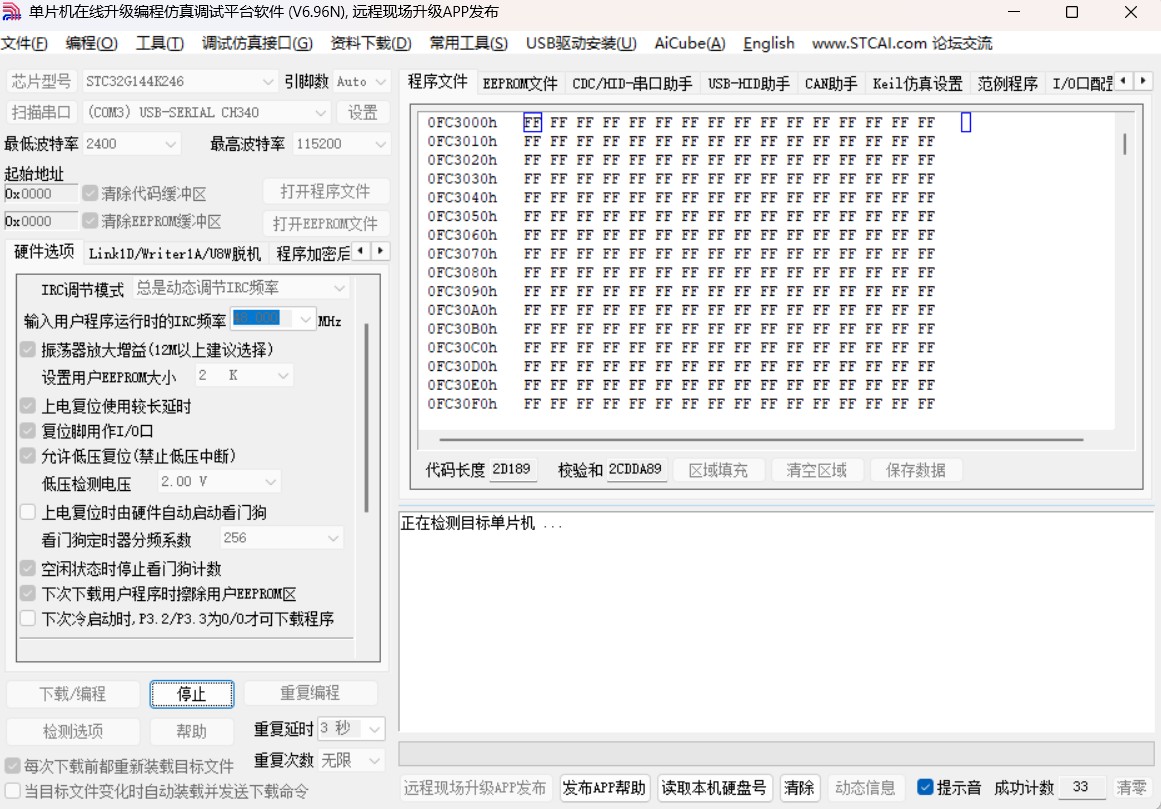Viewport: 1161px width, 809px height.
Task: Switch to the CDC/HID-串口助手 tab
Action: 632,84
